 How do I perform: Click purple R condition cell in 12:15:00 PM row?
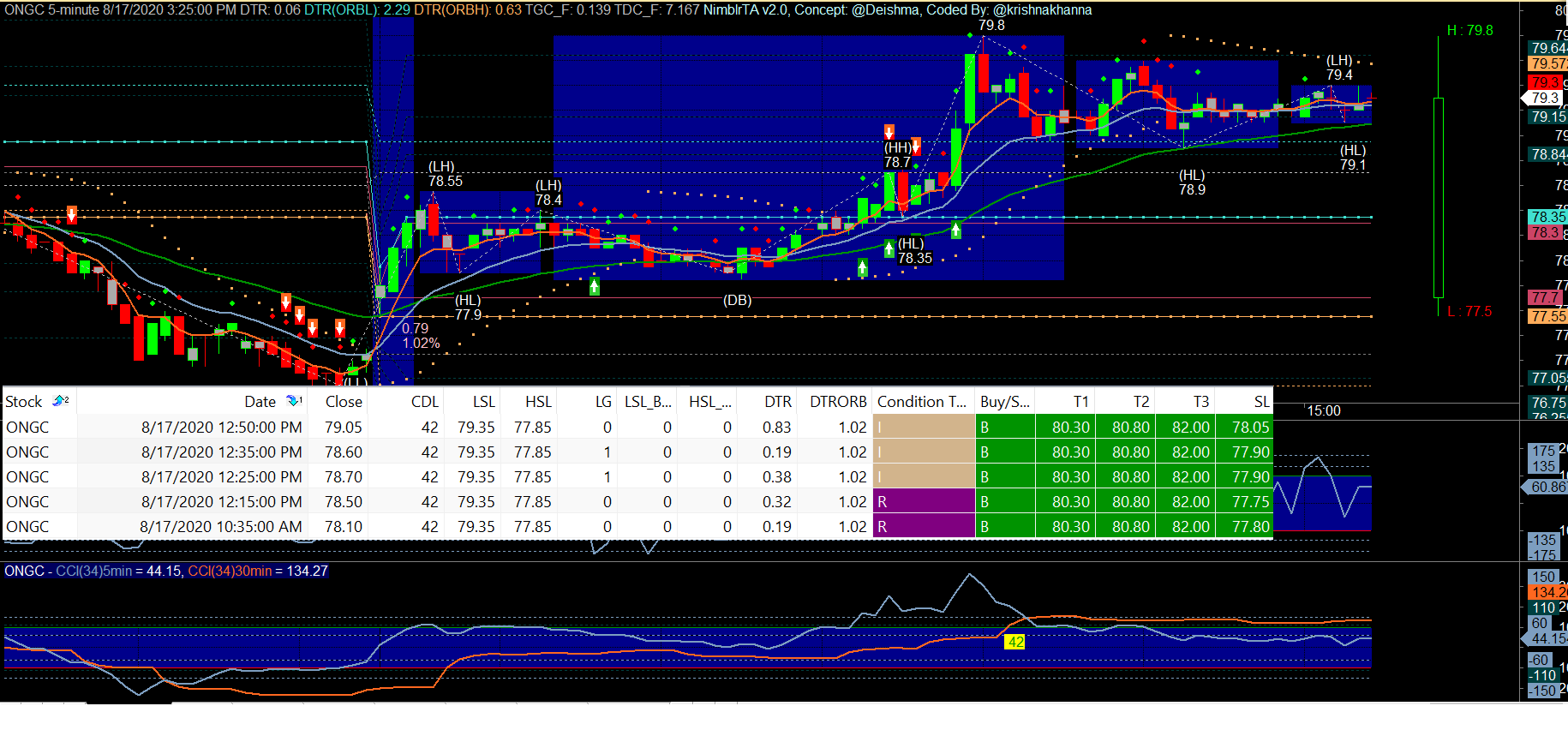pyautogui.click(x=923, y=502)
